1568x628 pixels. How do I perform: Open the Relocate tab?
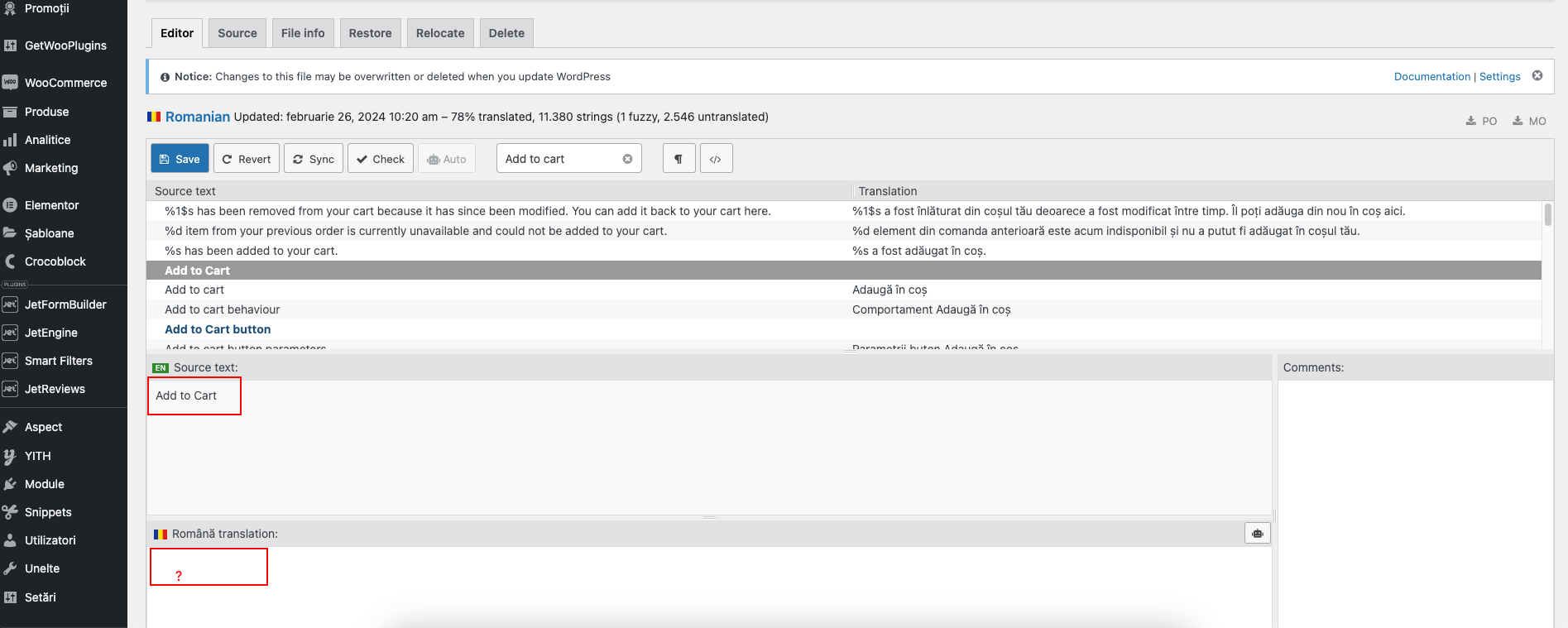click(x=440, y=33)
